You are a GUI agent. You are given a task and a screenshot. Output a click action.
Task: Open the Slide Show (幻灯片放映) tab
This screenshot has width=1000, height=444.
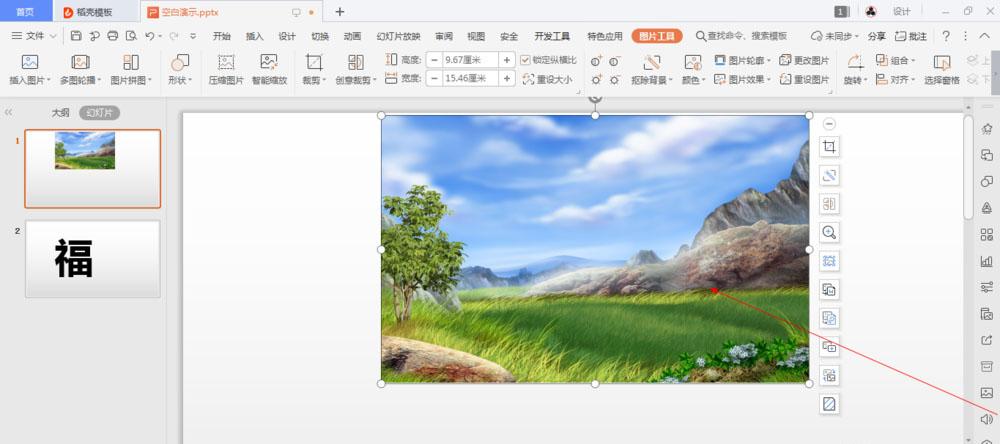399,36
